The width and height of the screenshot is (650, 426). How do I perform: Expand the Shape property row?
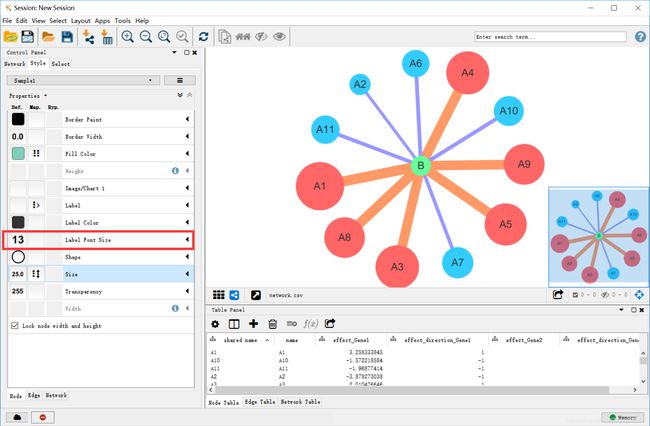click(x=187, y=257)
